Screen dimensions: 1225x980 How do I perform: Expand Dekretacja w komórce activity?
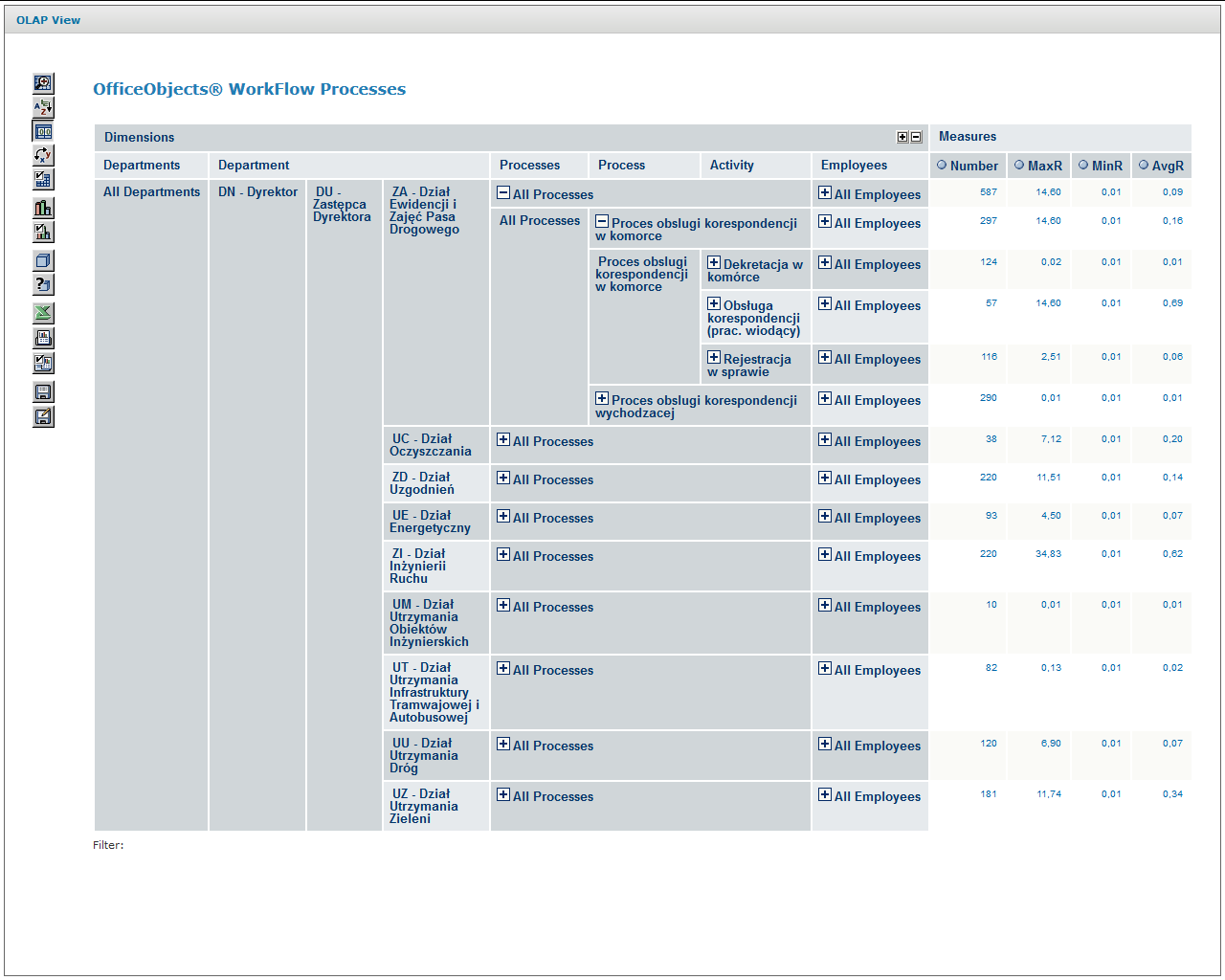pyautogui.click(x=714, y=263)
